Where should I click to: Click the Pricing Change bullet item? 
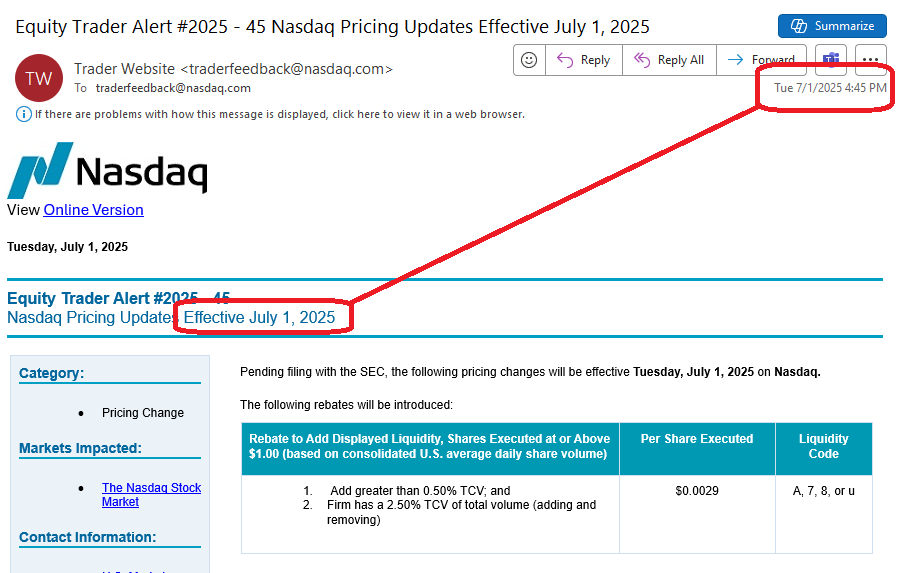(x=143, y=413)
